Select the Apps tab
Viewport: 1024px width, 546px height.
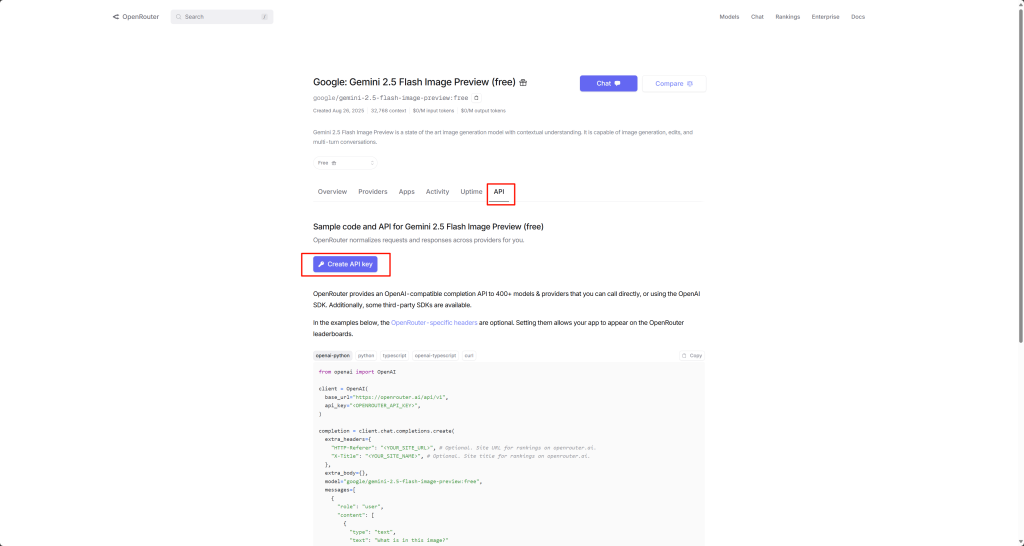pos(406,191)
